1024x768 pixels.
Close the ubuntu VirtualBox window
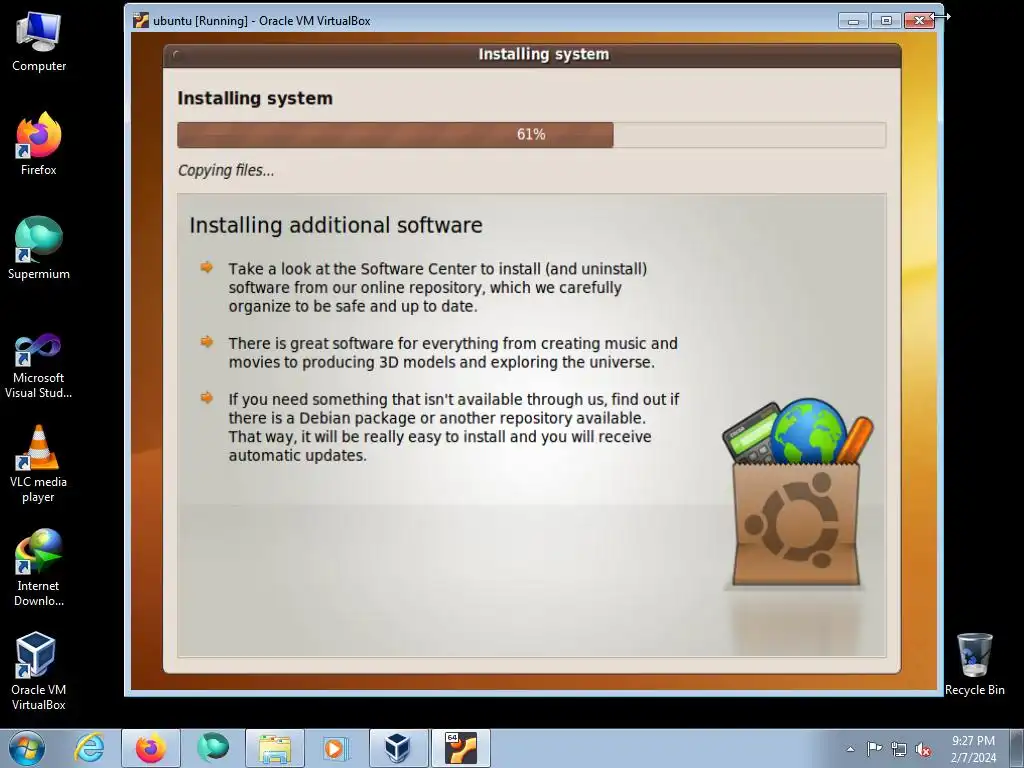(919, 21)
